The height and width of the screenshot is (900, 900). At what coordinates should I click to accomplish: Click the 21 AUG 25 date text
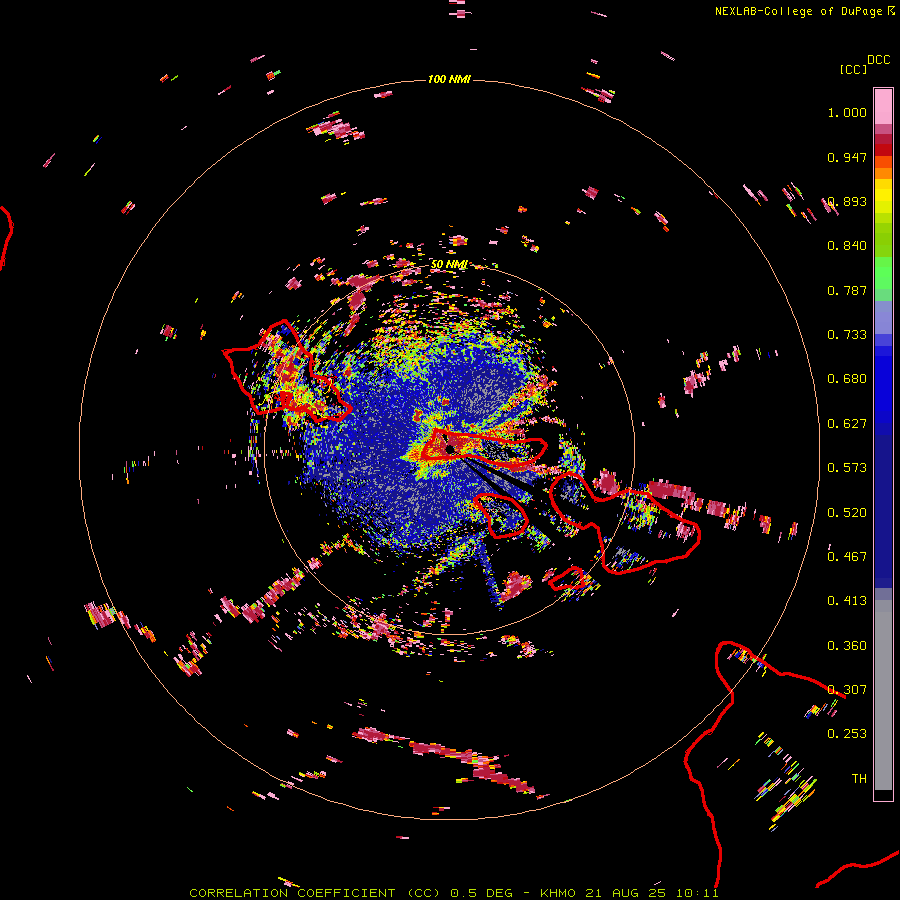point(626,893)
